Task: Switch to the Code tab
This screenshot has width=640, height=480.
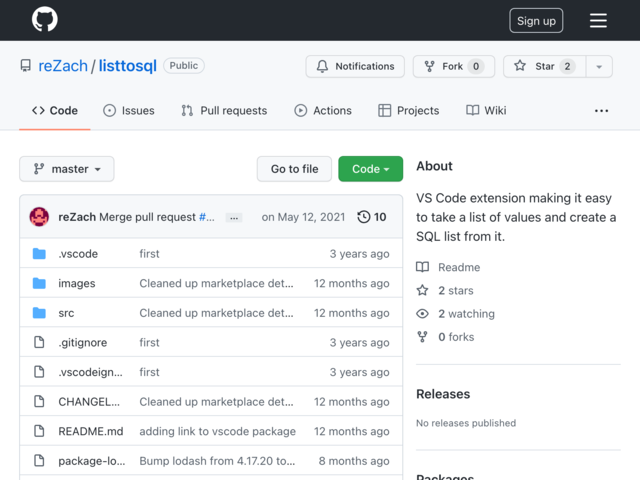Action: point(55,111)
